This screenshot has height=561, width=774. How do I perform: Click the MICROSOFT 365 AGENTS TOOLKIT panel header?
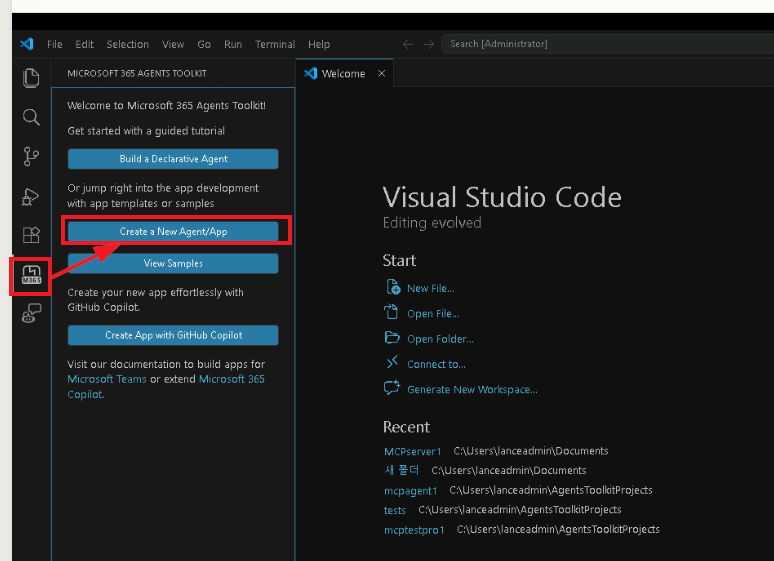pos(137,74)
